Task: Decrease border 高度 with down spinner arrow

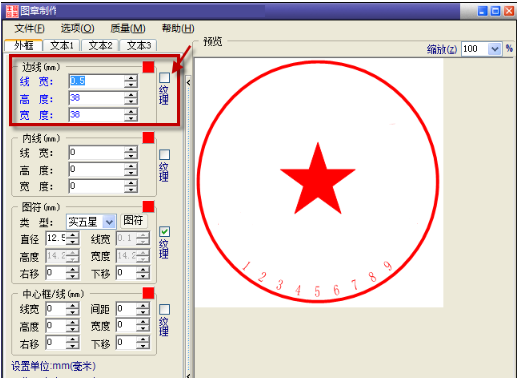Action: pyautogui.click(x=131, y=102)
